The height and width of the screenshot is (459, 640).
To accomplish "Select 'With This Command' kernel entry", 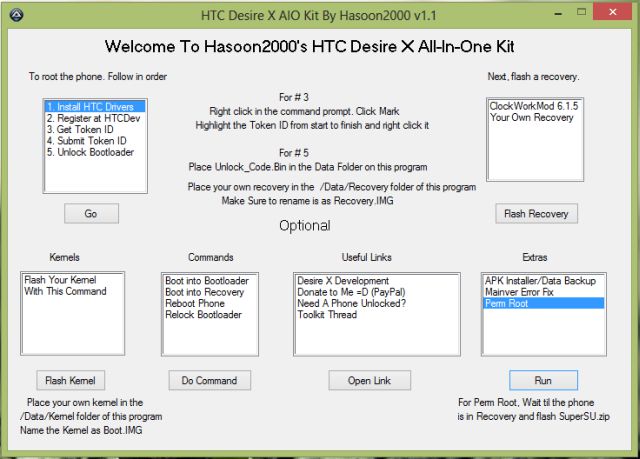I will point(73,291).
